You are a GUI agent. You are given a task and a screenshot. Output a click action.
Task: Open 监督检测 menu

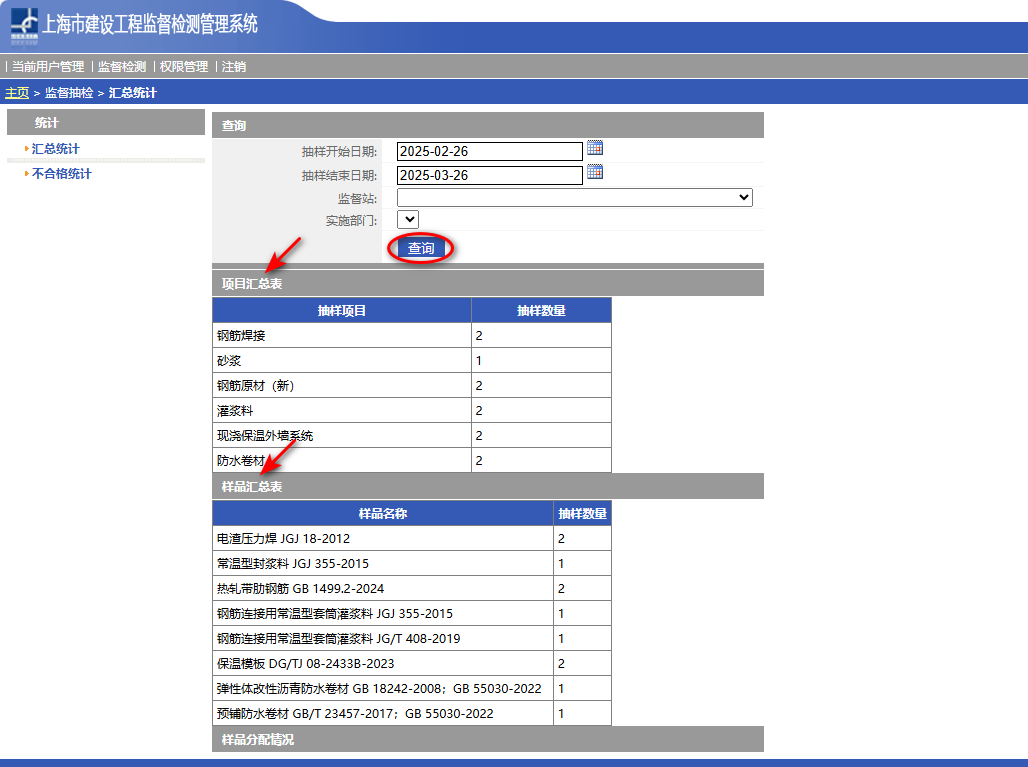coord(122,67)
